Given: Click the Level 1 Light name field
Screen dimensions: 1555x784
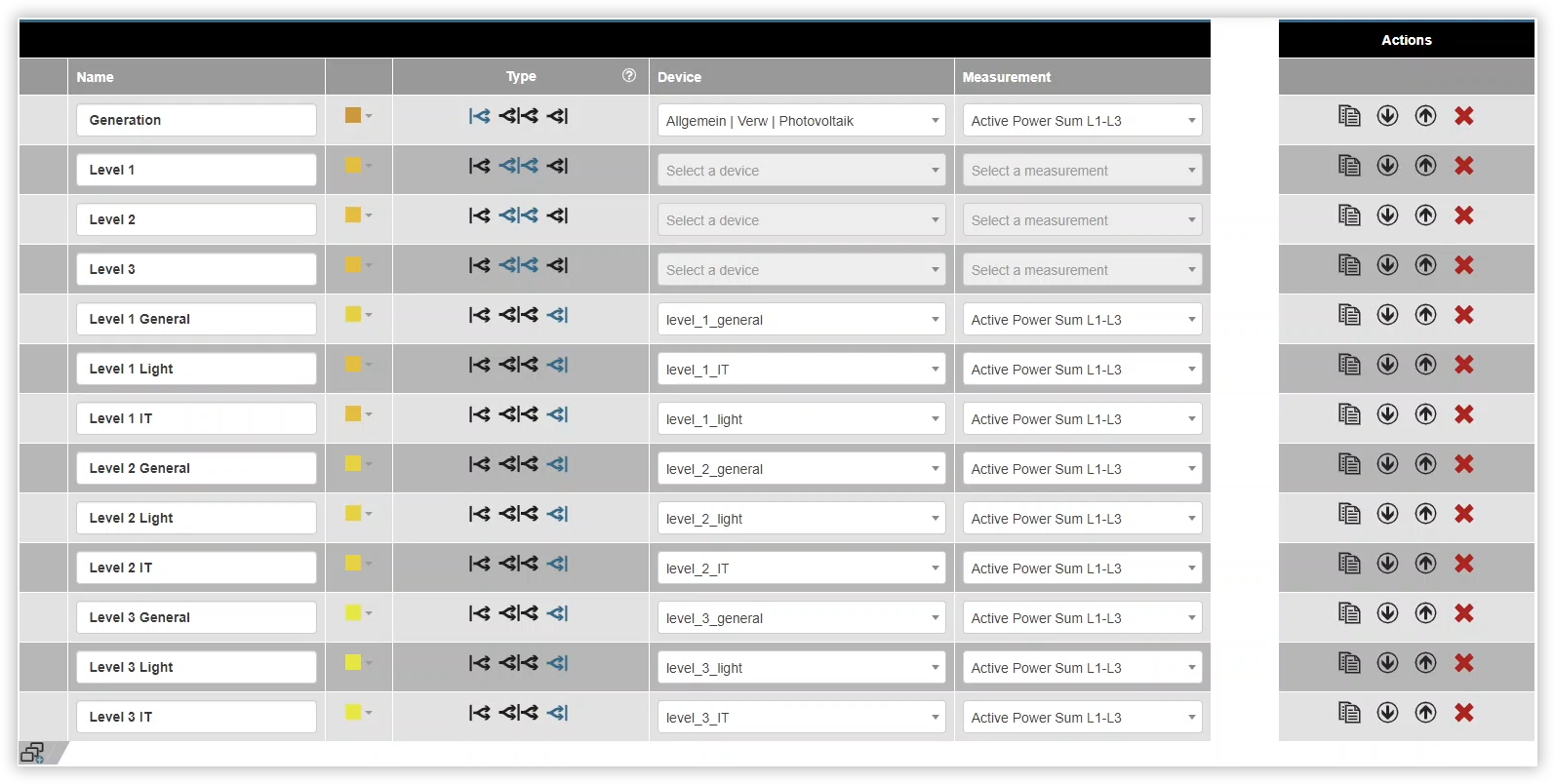Looking at the screenshot, I should 196,369.
